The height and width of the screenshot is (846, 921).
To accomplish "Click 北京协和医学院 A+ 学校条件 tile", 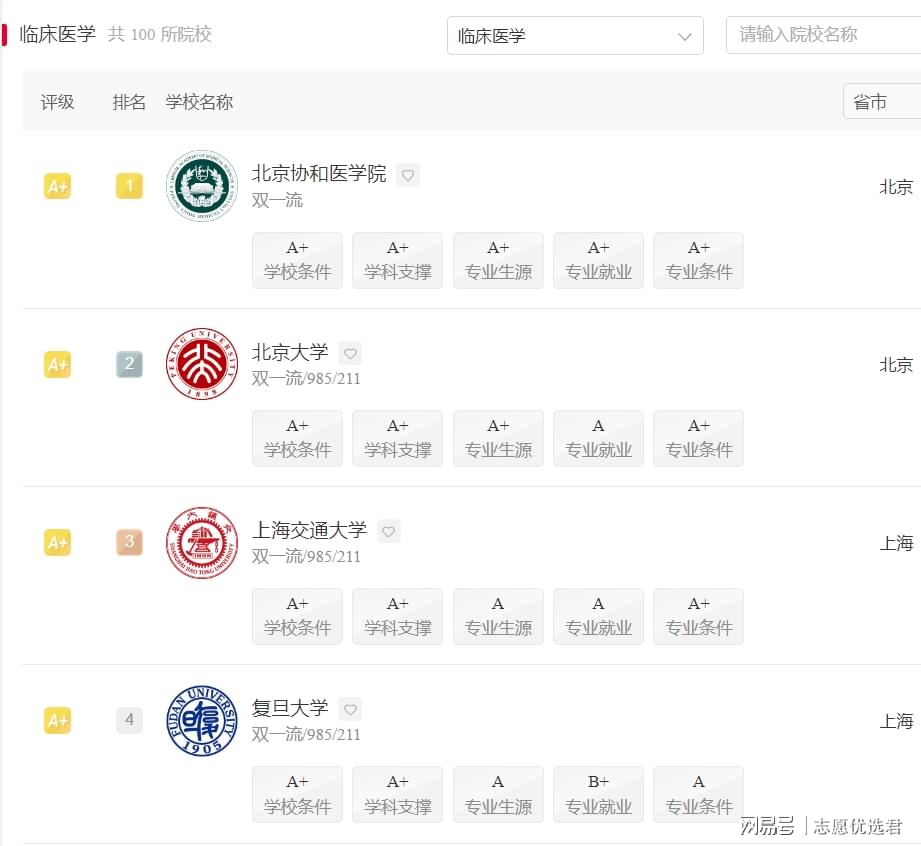I will coord(297,260).
